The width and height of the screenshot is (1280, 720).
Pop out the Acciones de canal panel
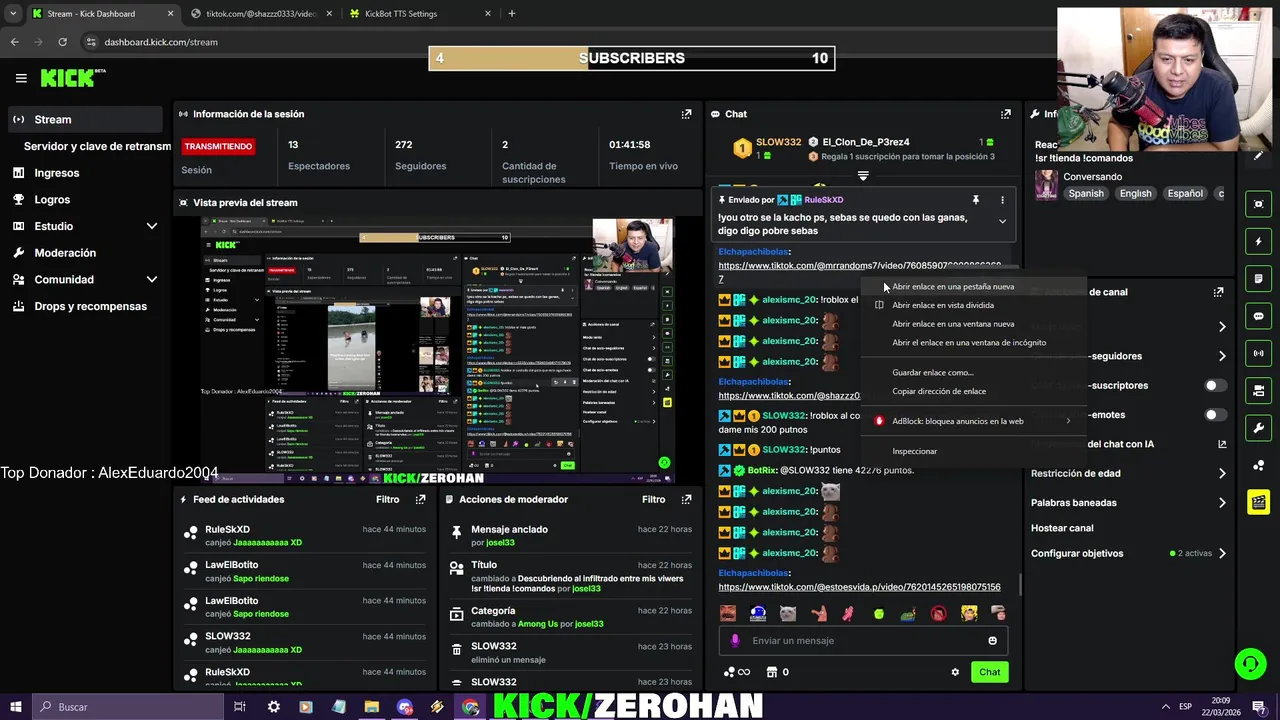(x=1218, y=292)
